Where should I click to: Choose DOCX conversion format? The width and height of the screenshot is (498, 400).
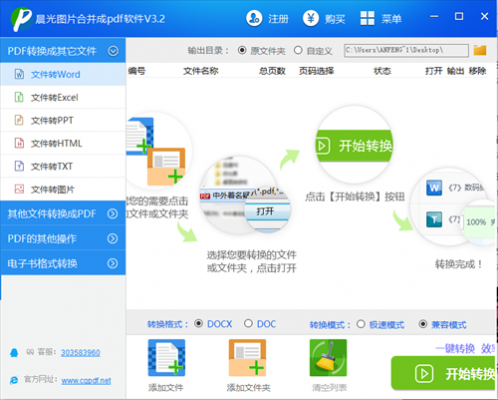[199, 324]
